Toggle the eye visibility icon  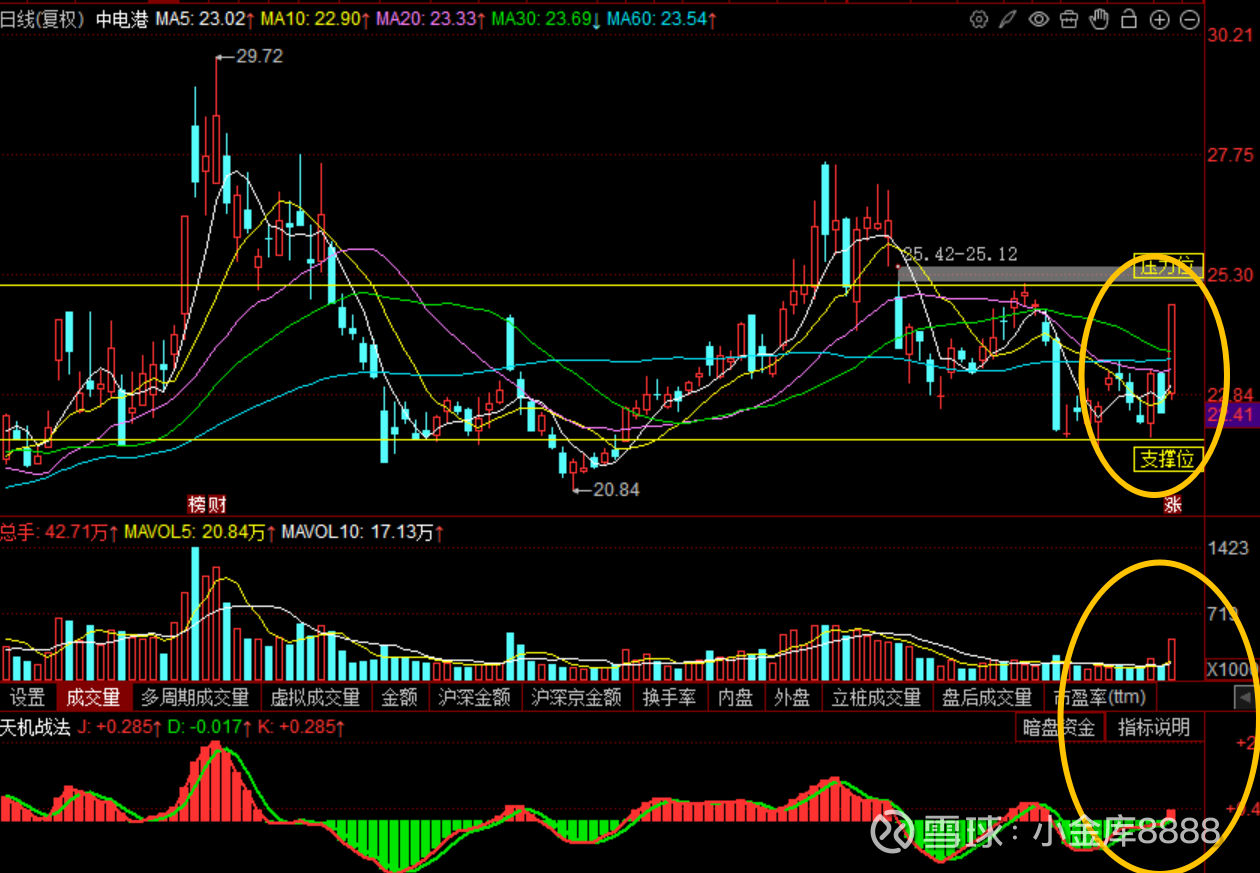(1039, 19)
